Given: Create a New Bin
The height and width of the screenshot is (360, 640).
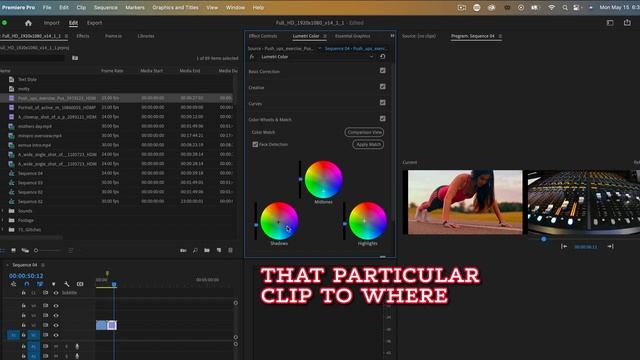Looking at the screenshot, I should pos(207,250).
